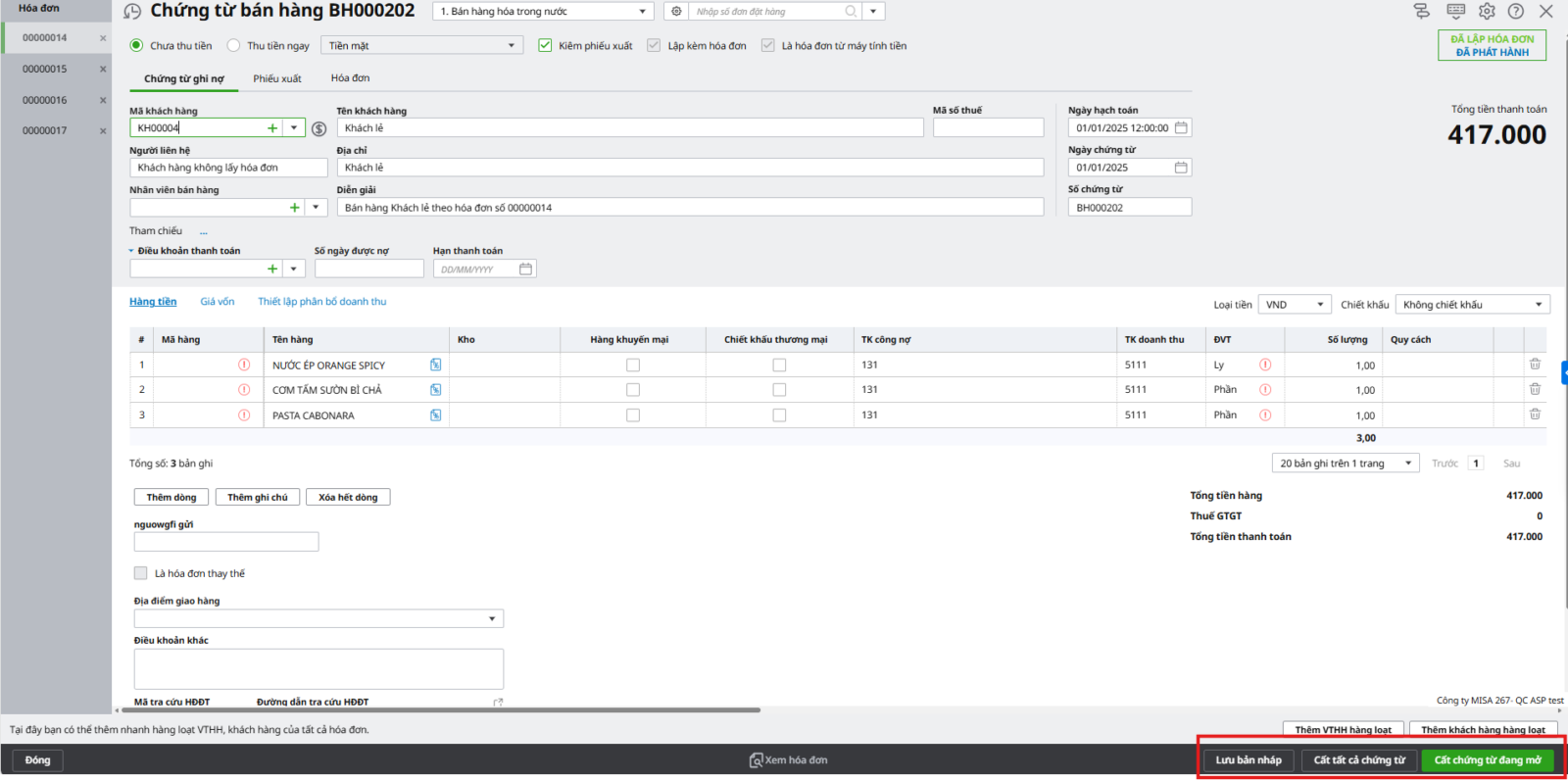The image size is (1568, 780).
Task: Click the Diễn giải text field
Action: [x=690, y=208]
